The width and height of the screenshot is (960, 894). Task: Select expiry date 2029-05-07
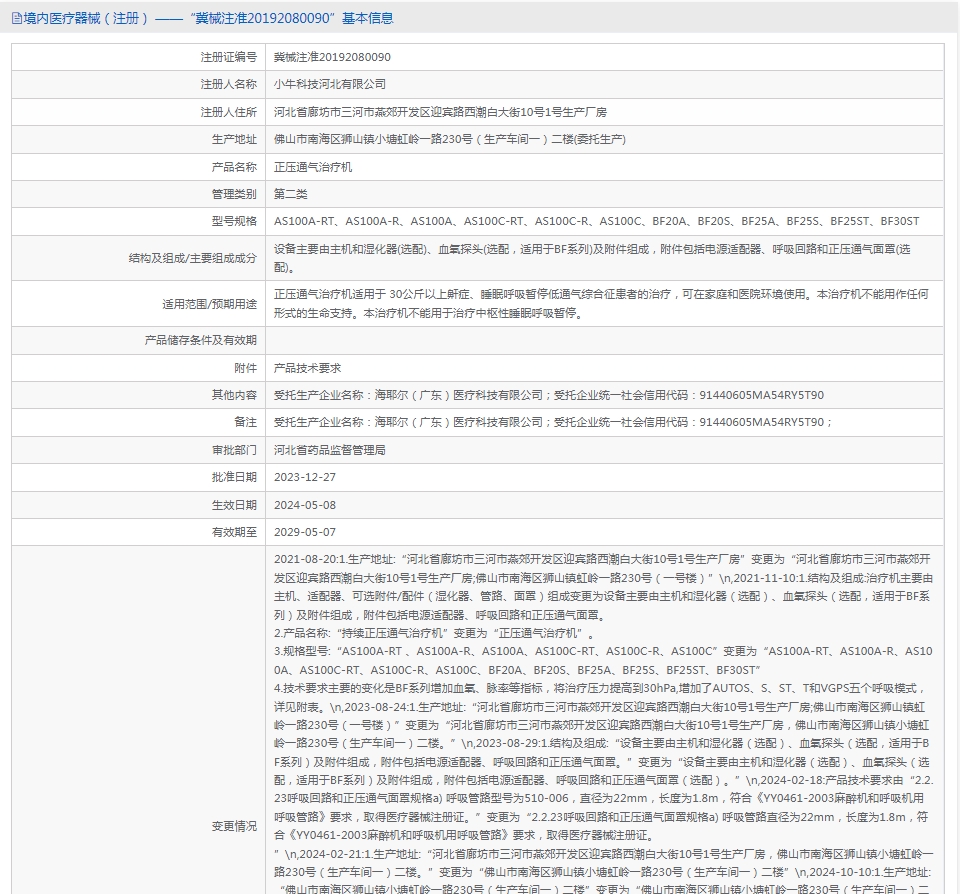coord(305,532)
